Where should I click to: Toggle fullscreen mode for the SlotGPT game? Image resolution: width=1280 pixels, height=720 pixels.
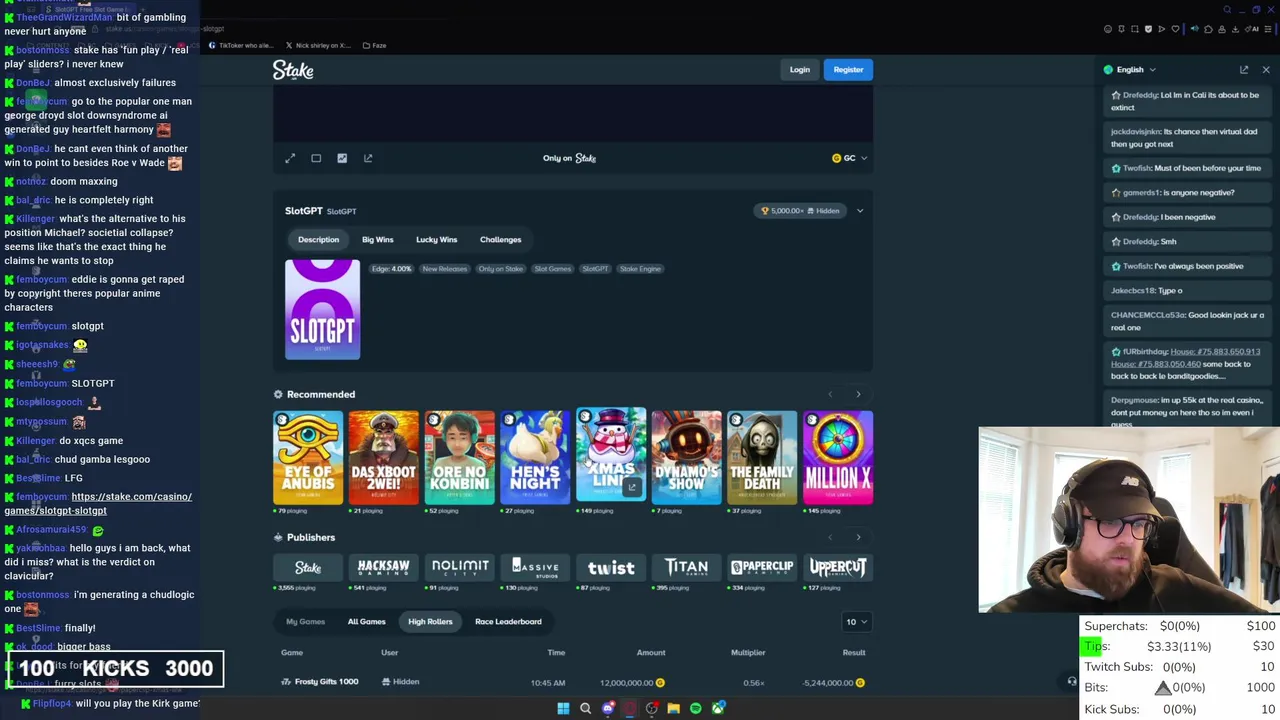pos(290,158)
